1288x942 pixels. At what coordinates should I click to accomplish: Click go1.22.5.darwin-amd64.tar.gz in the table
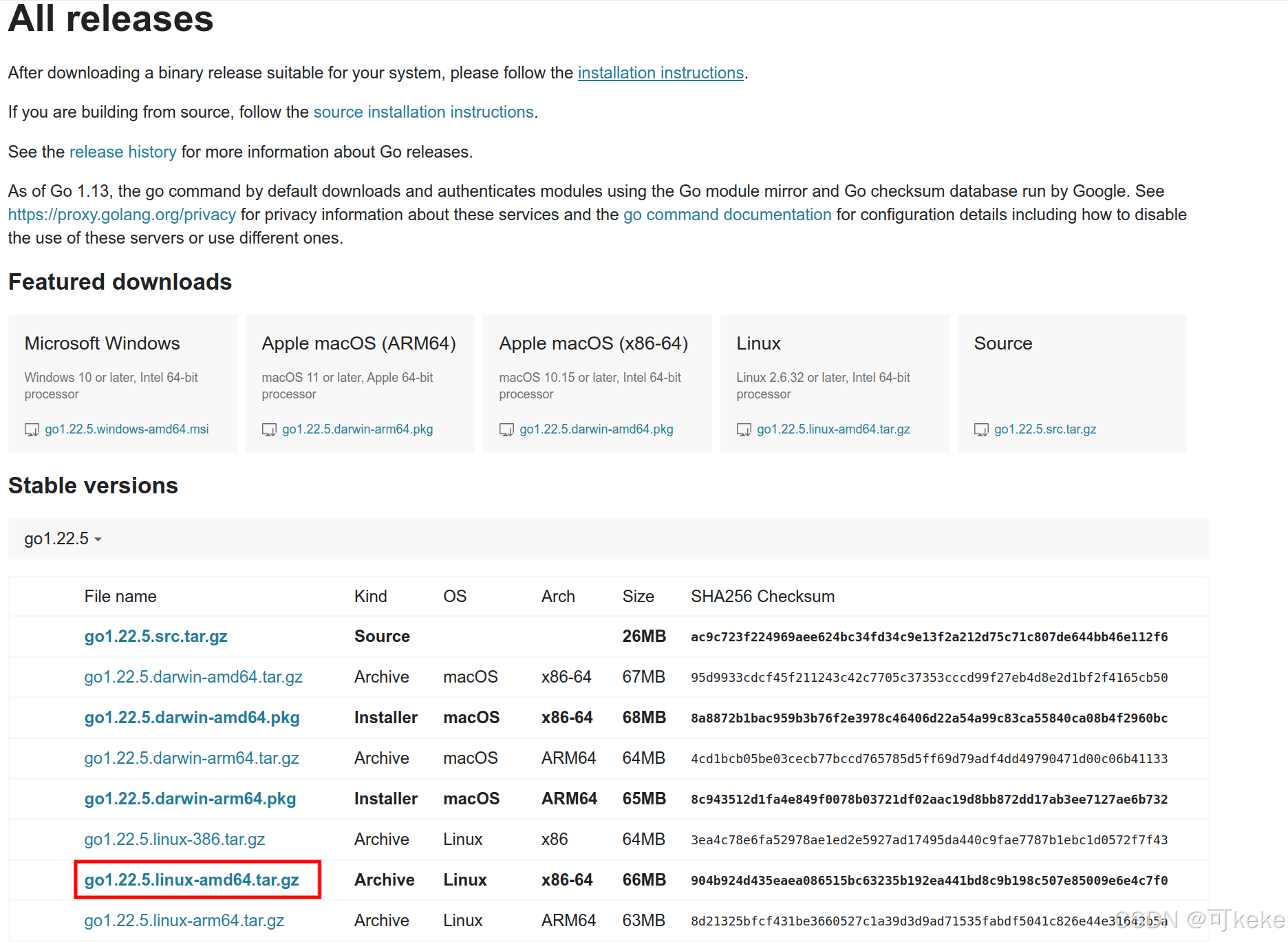point(193,677)
